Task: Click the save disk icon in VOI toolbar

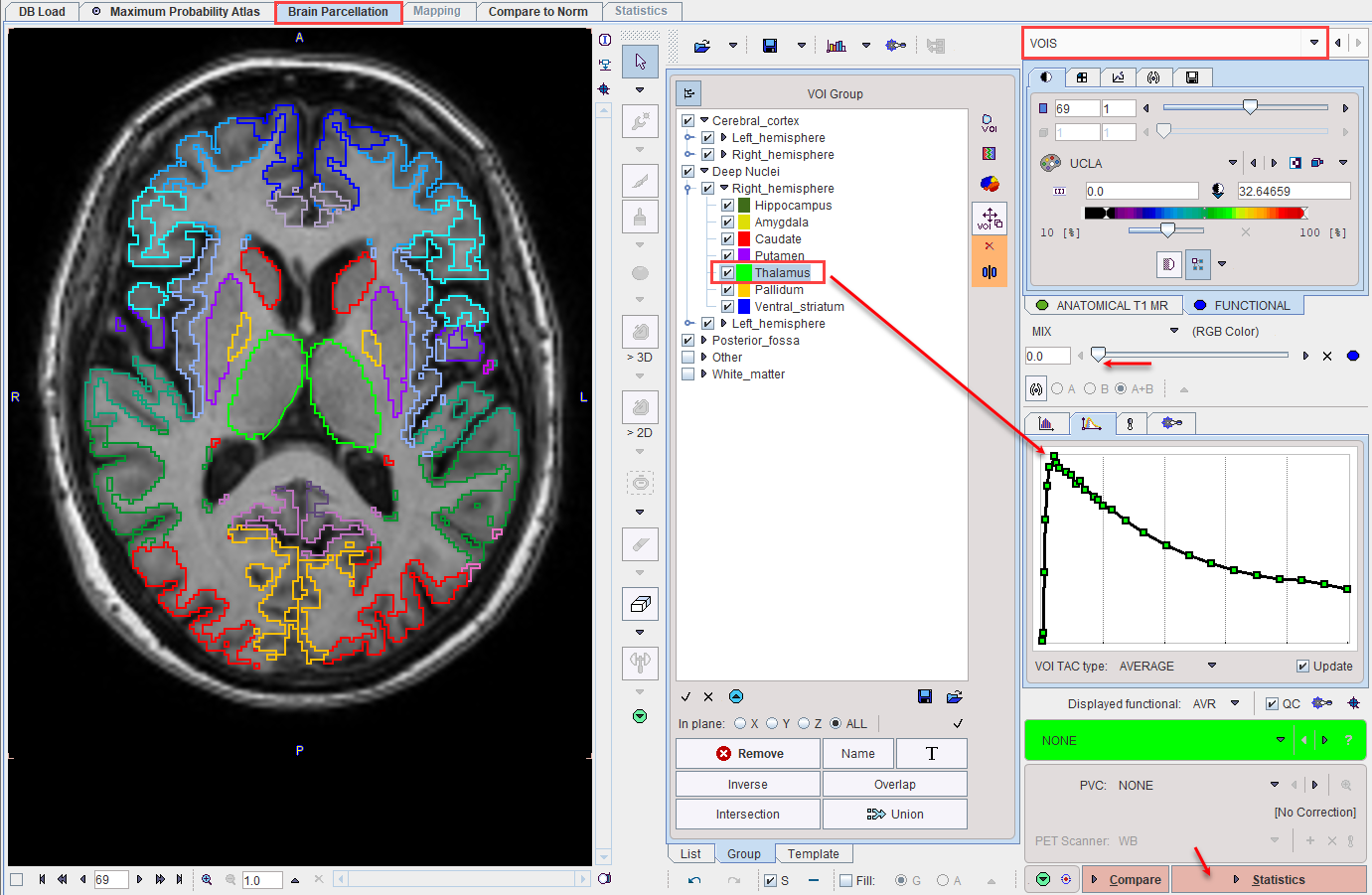Action: (x=770, y=46)
